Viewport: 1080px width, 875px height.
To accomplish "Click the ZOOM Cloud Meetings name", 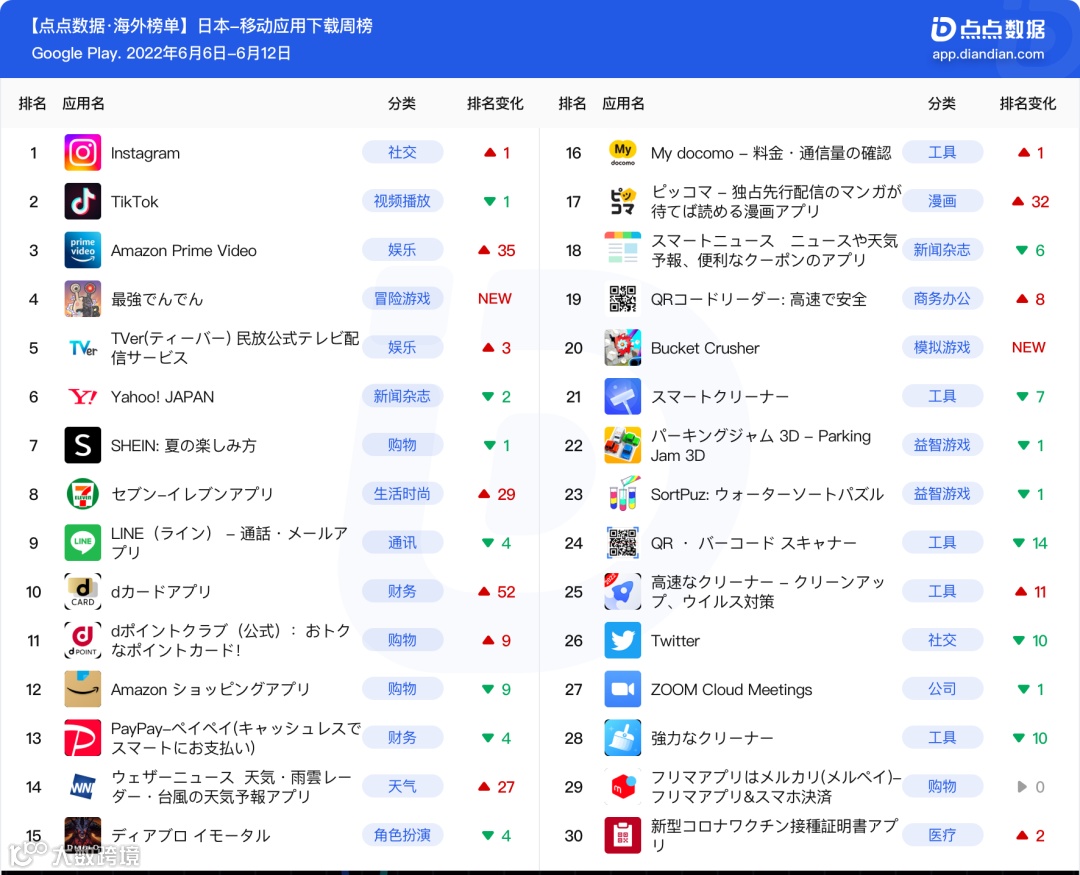I will point(731,690).
